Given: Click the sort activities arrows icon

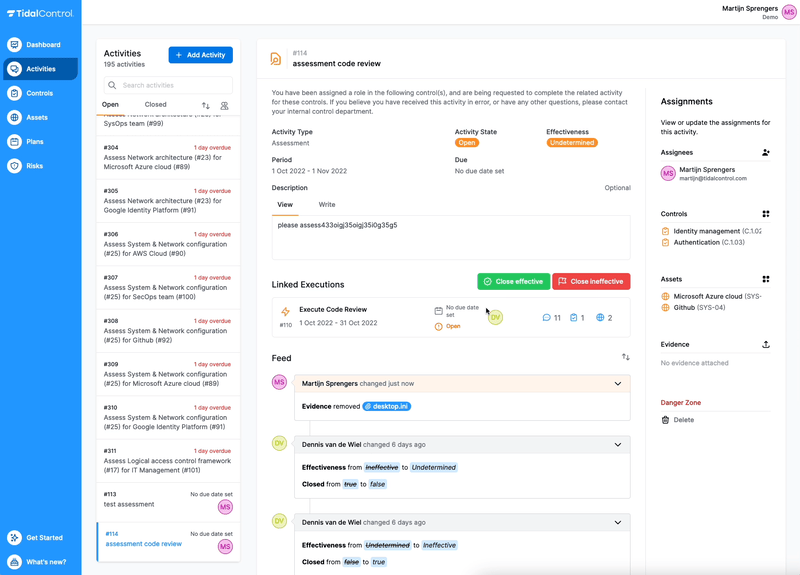Looking at the screenshot, I should pos(206,105).
